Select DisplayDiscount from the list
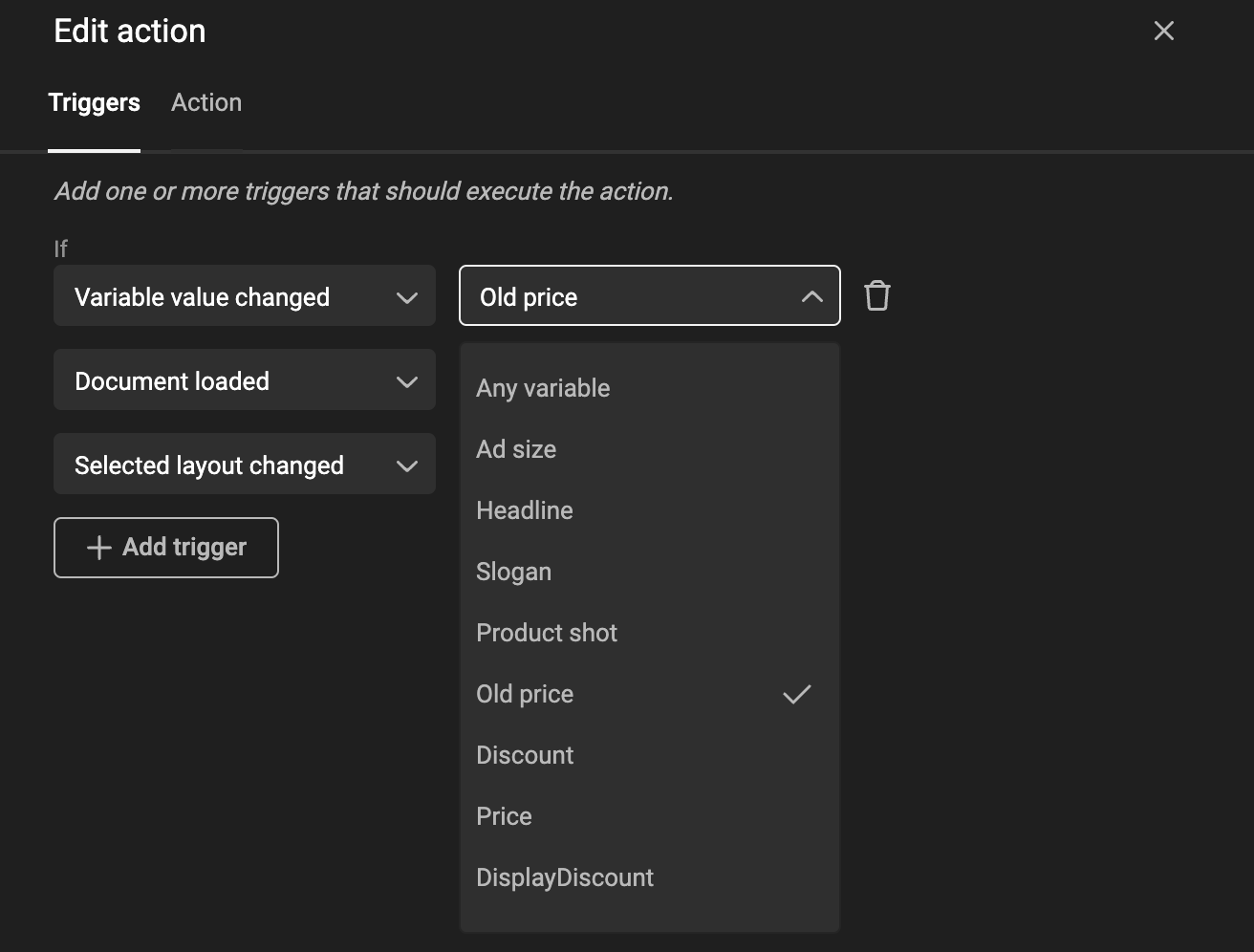 [650, 877]
